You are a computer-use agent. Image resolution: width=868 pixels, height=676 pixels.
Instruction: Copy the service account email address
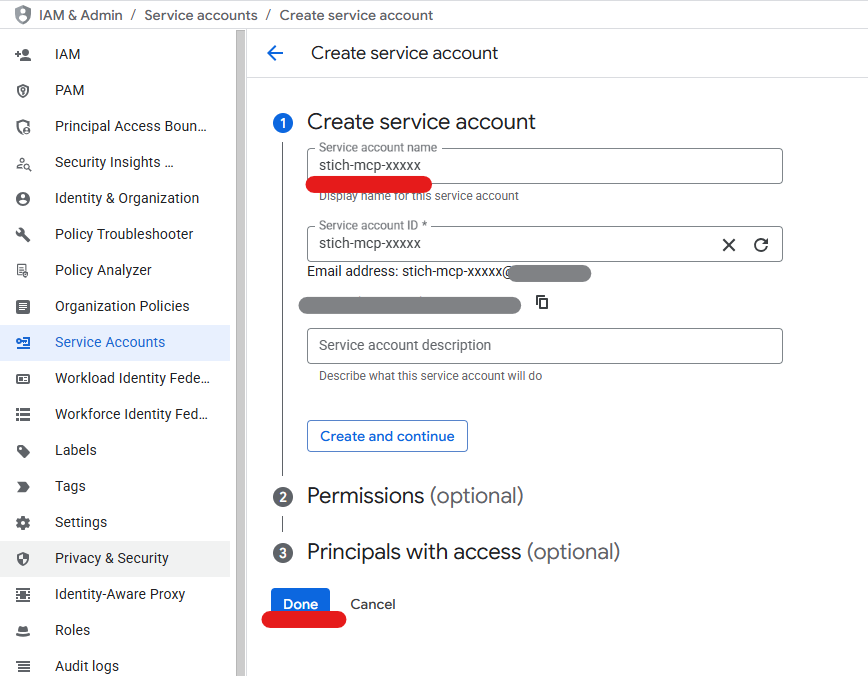click(x=542, y=302)
